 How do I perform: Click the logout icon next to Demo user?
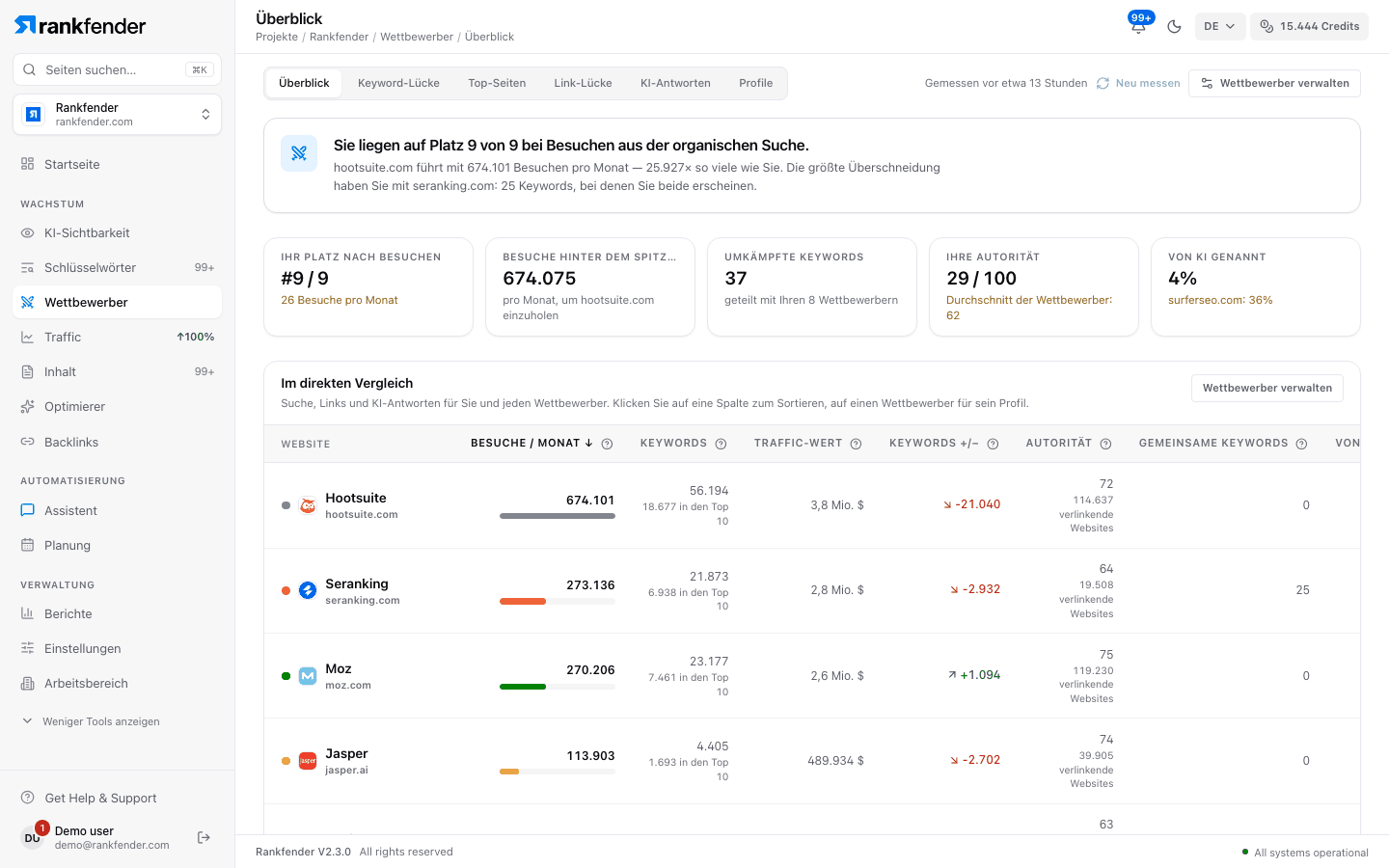[204, 837]
